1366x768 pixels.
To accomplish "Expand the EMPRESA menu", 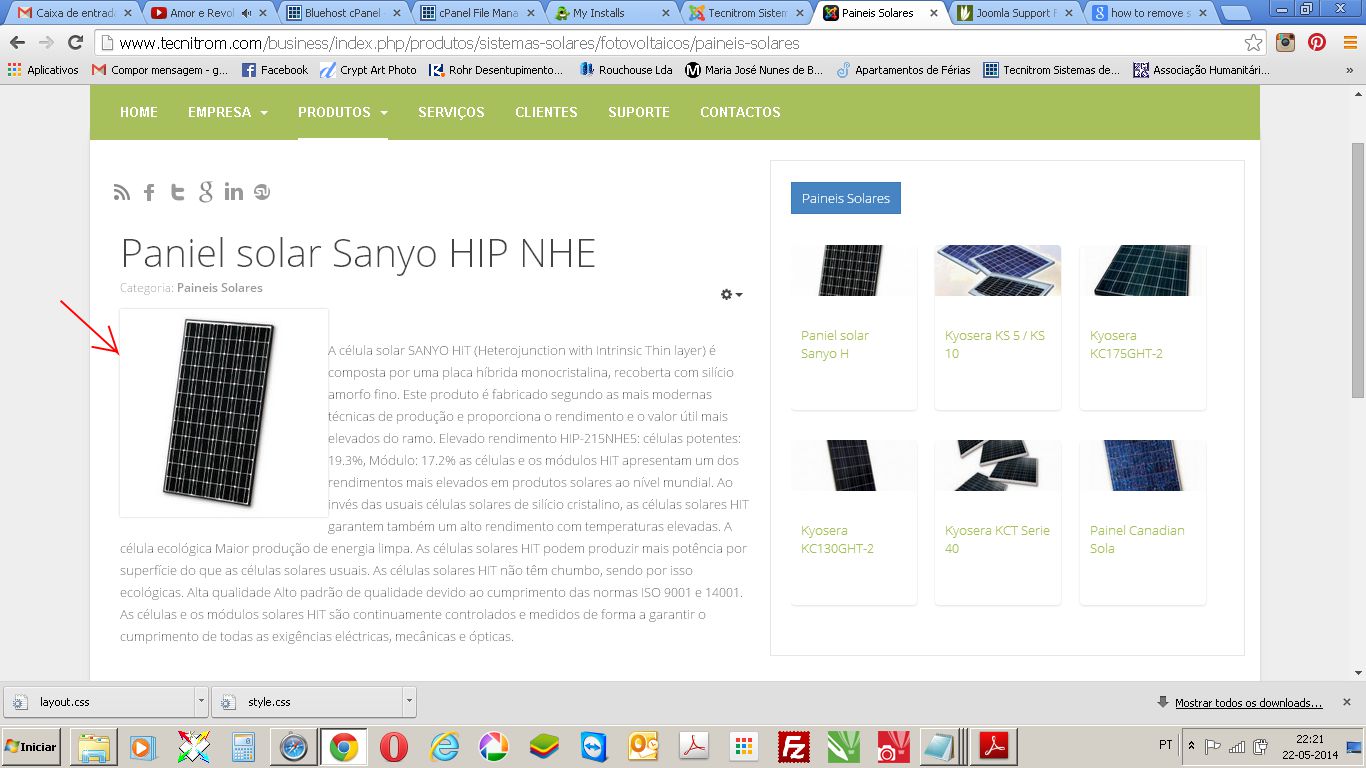I will 228,112.
